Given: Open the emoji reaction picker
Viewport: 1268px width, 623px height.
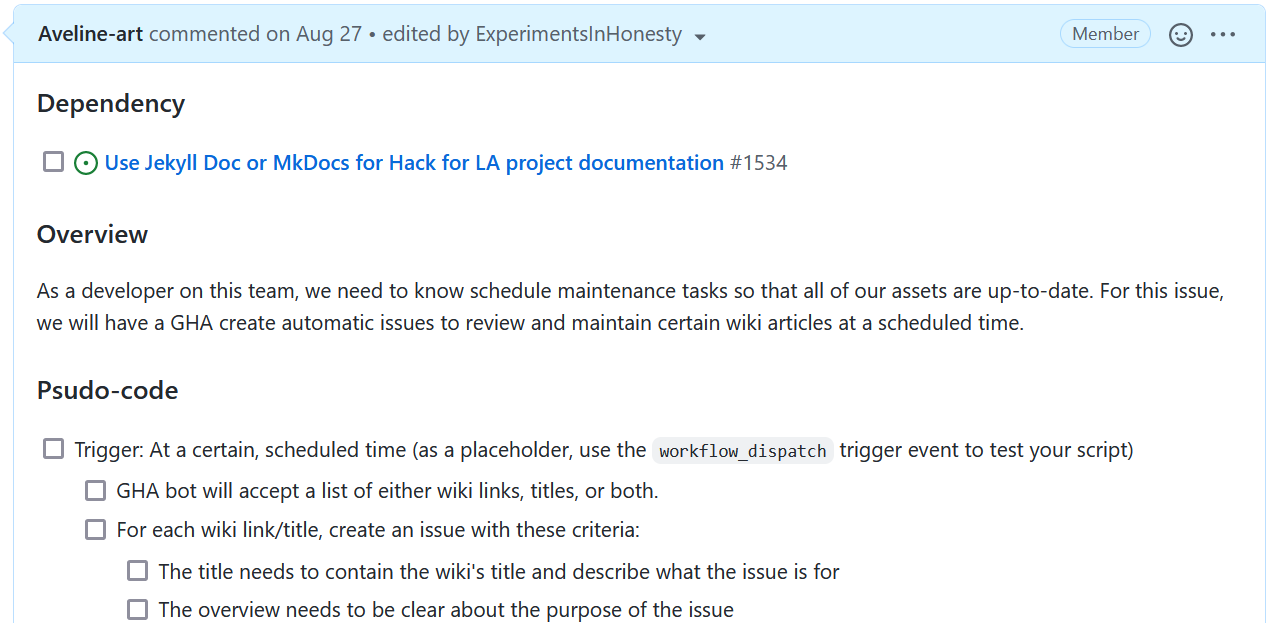Looking at the screenshot, I should pos(1181,35).
